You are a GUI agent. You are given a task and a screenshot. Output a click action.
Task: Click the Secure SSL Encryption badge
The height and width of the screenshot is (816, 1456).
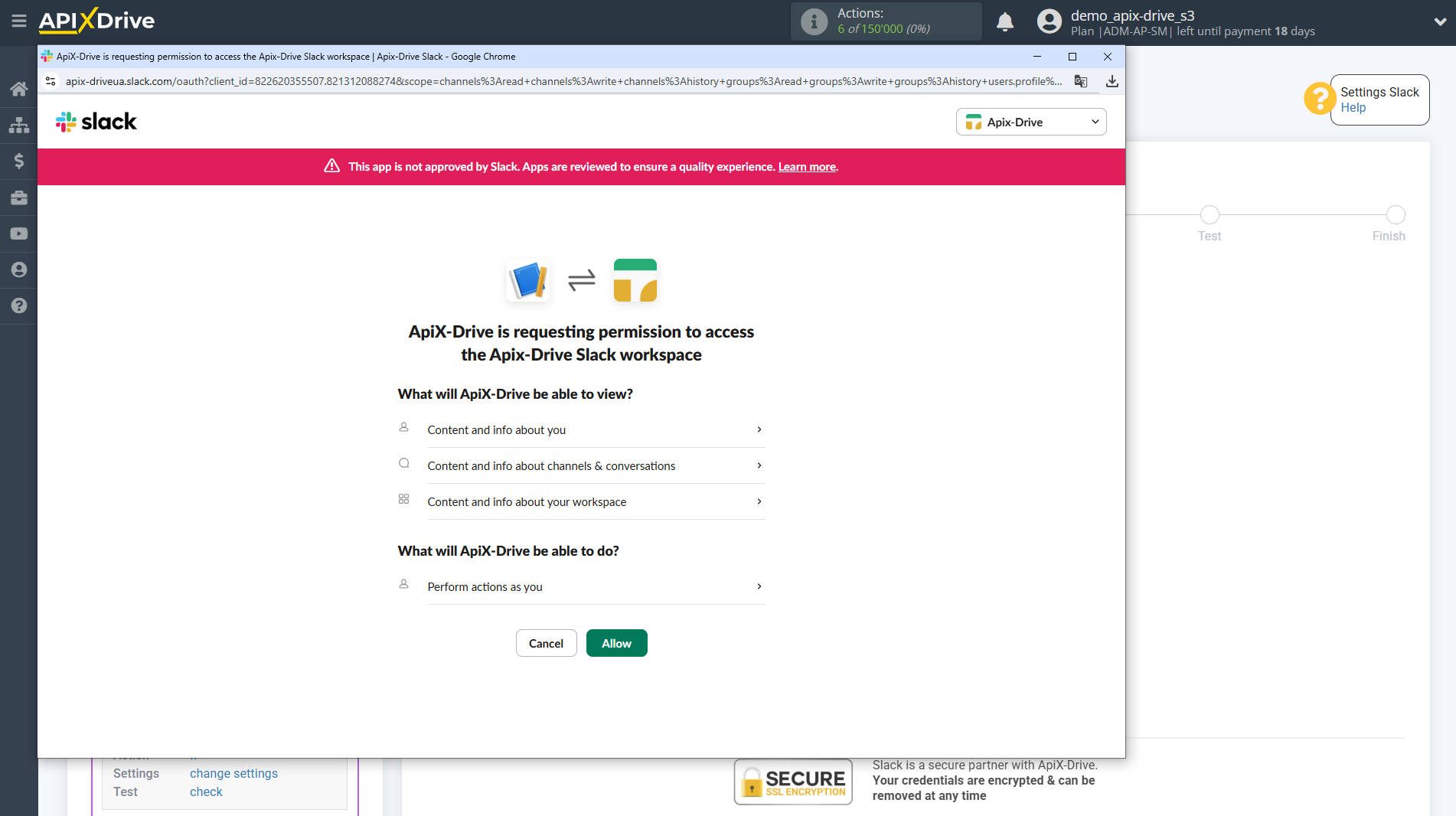point(793,782)
